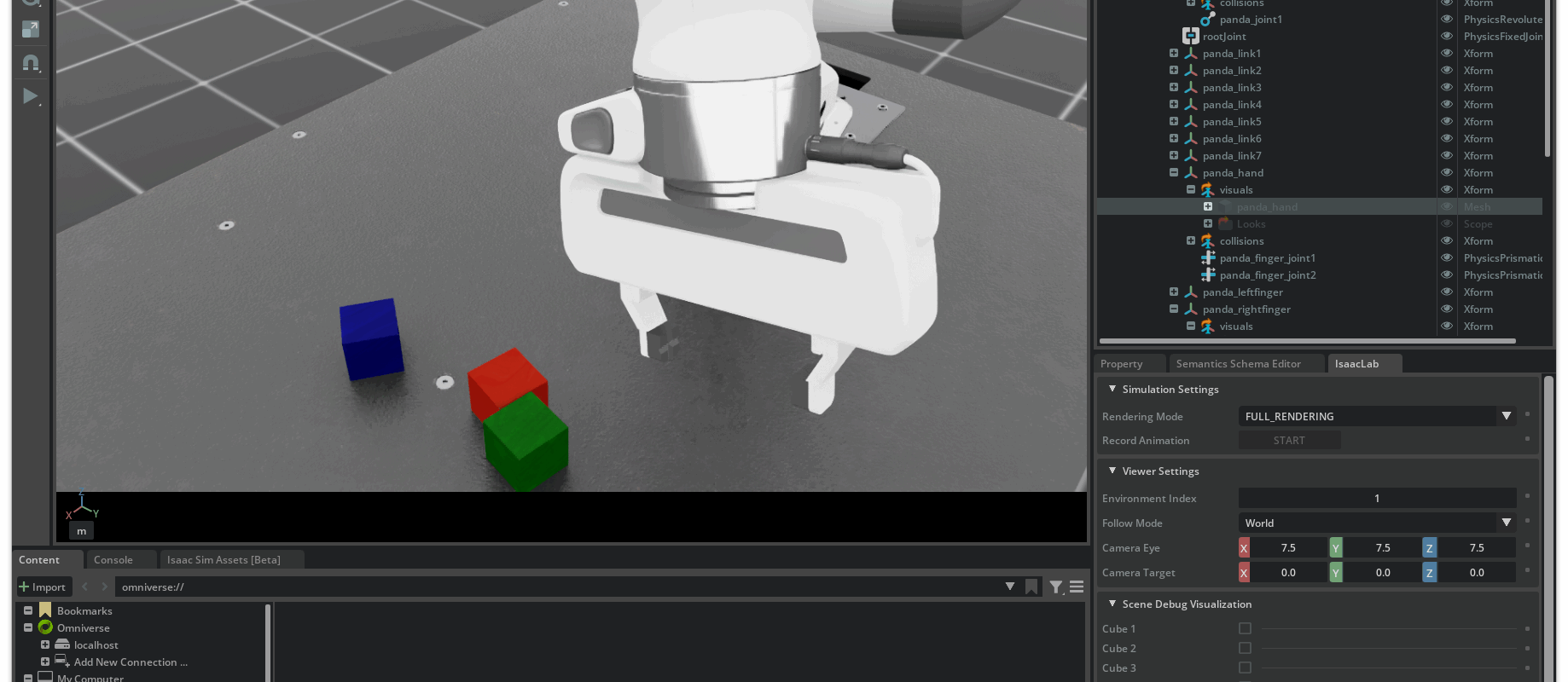This screenshot has width=1568, height=682.
Task: Open the Semantics Schema Editor tab
Action: (1238, 364)
